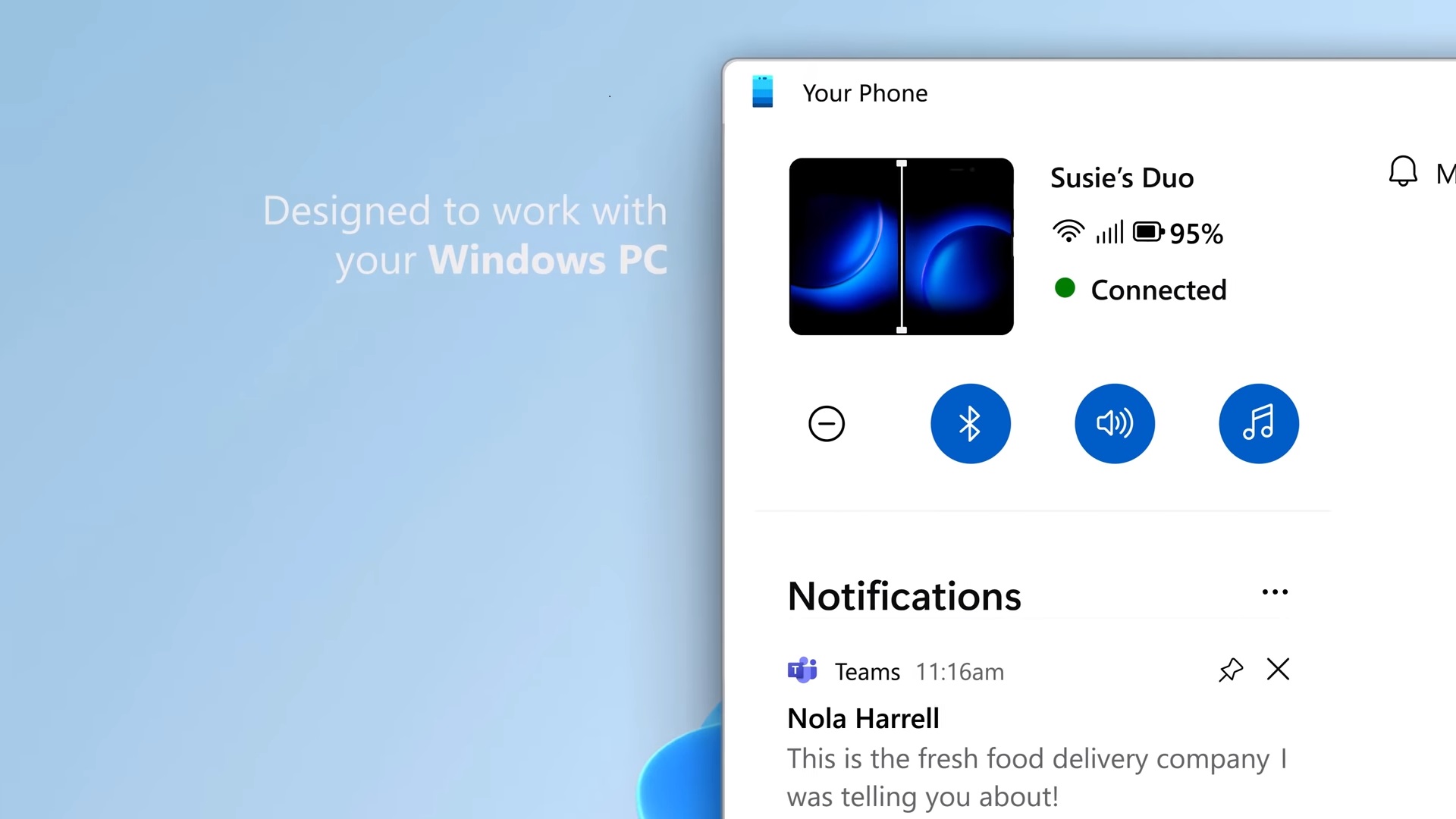
Task: Click the minus/do-not-disturb icon
Action: (x=826, y=423)
